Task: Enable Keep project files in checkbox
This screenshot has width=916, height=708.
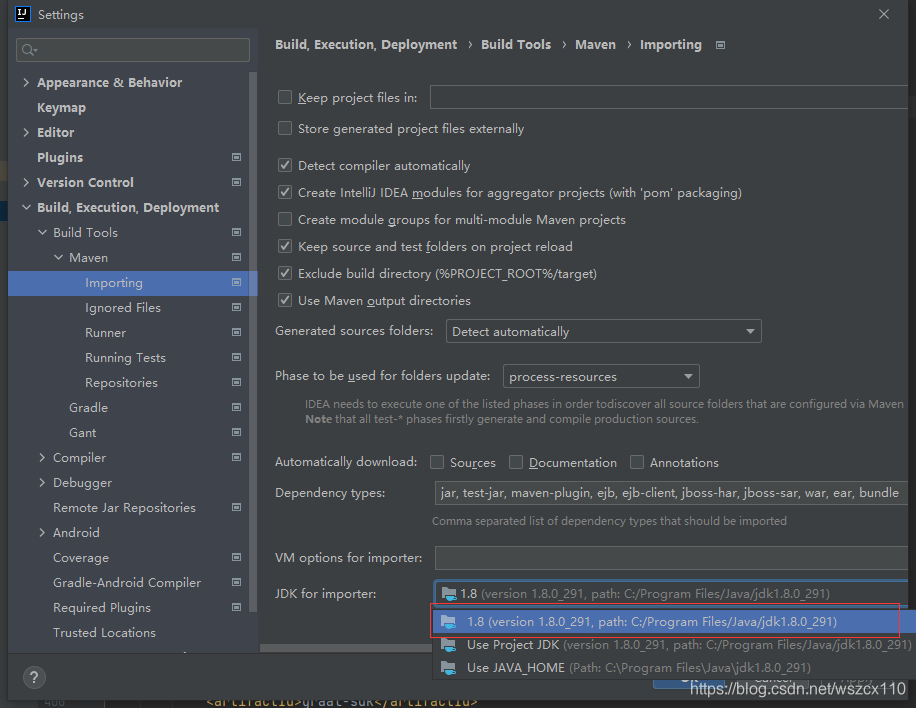Action: coord(284,97)
